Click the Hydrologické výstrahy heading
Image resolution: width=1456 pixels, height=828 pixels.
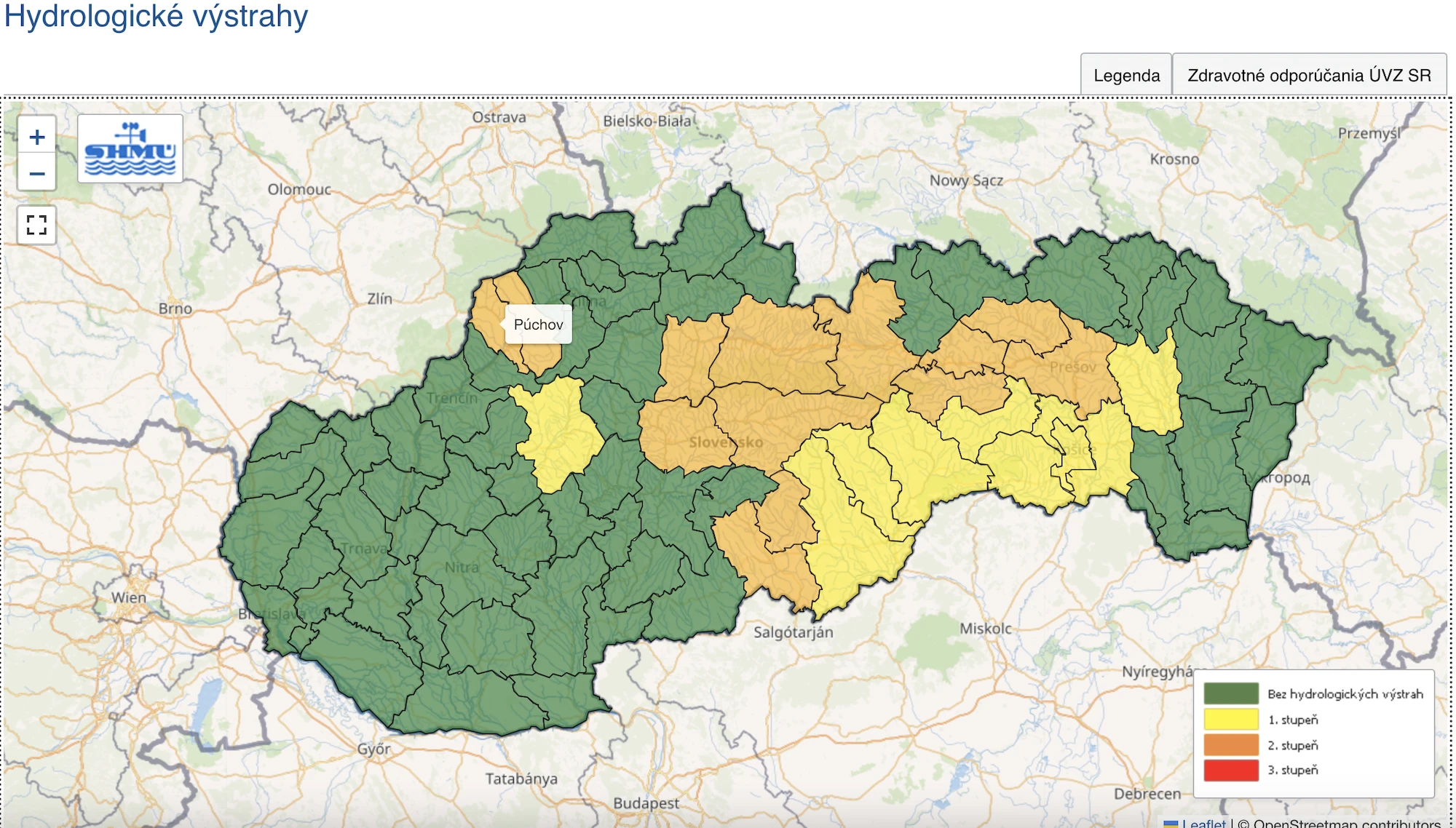coord(156,16)
